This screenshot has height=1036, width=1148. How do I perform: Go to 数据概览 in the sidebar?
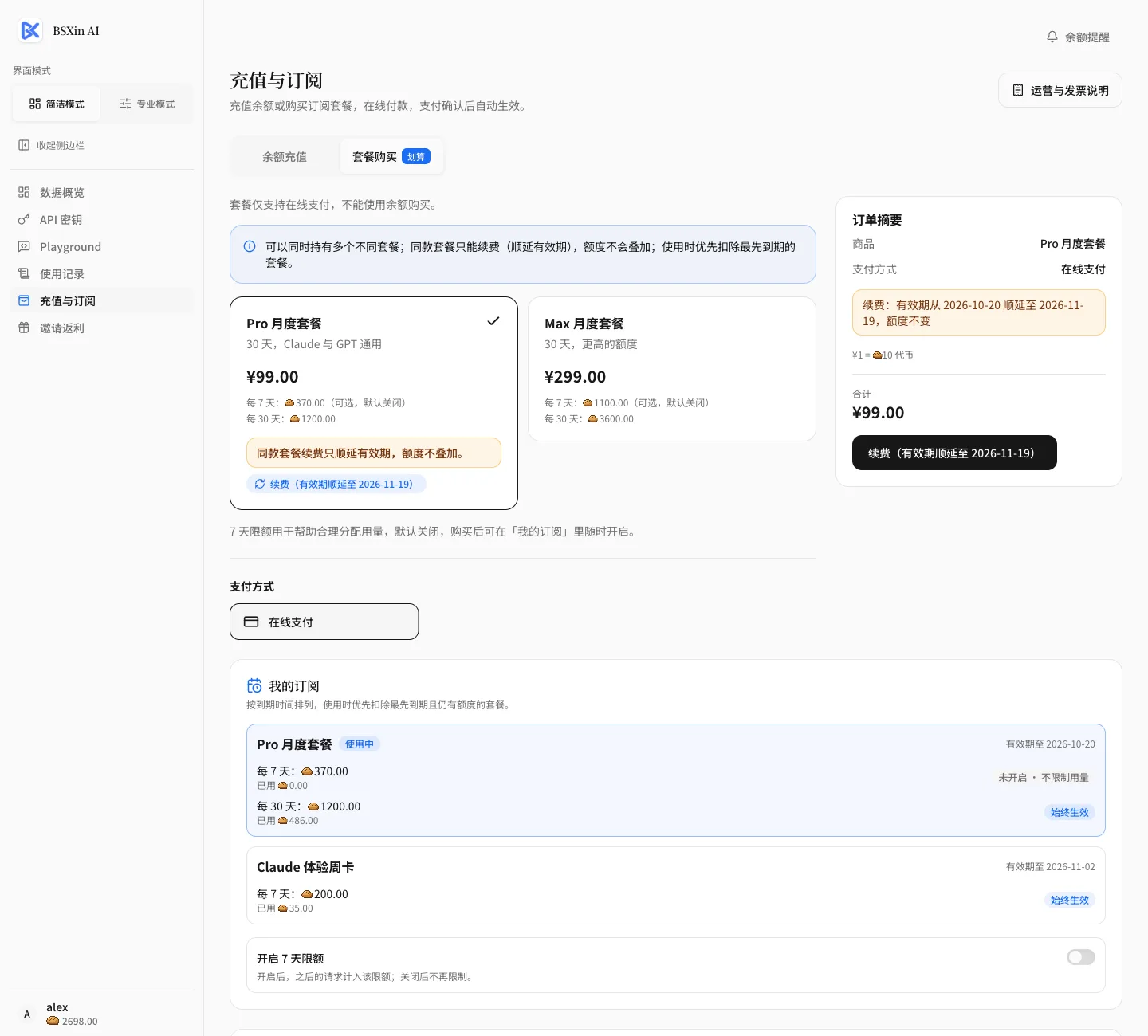[x=102, y=192]
